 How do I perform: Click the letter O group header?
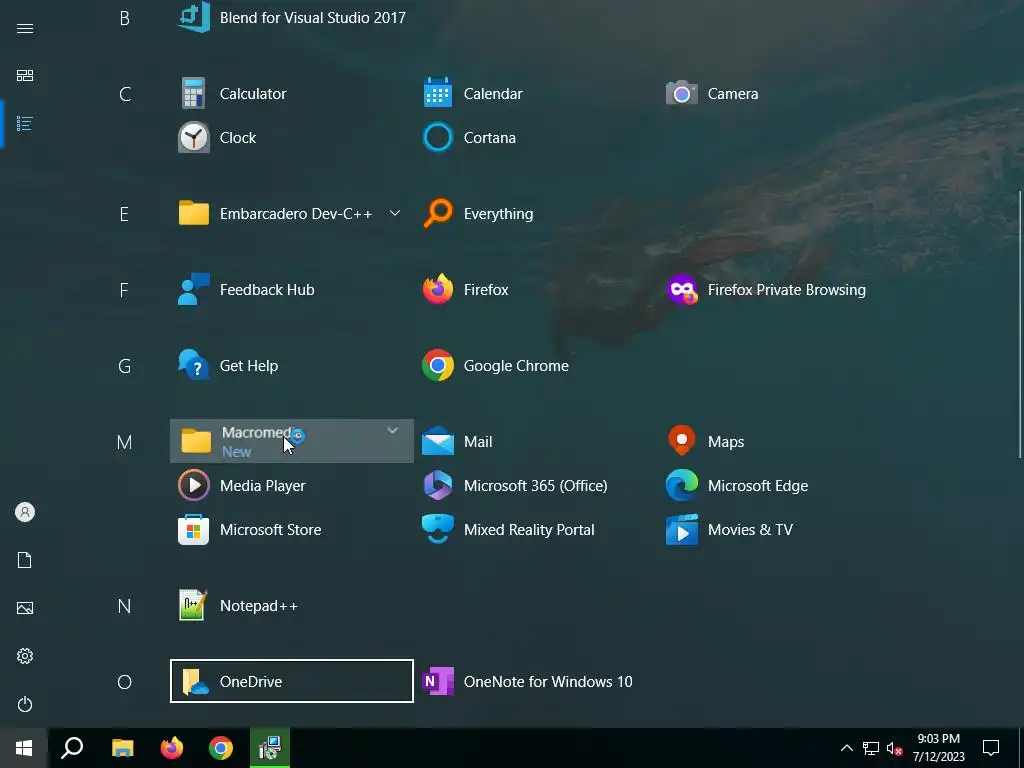click(124, 682)
